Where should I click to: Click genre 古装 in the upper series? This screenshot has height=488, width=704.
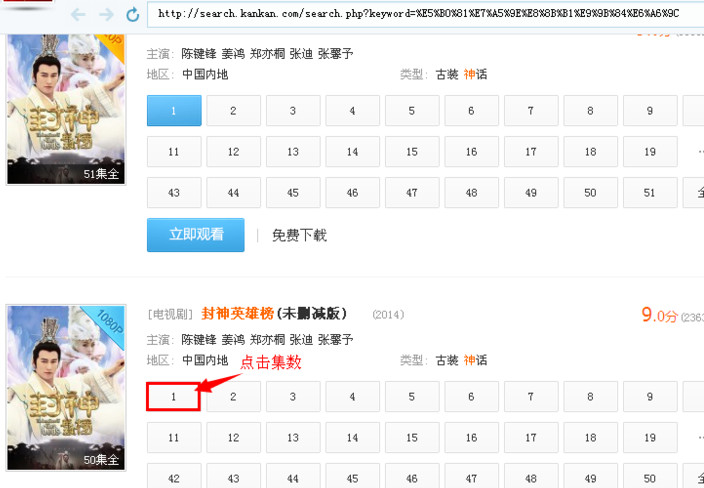pyautogui.click(x=447, y=74)
